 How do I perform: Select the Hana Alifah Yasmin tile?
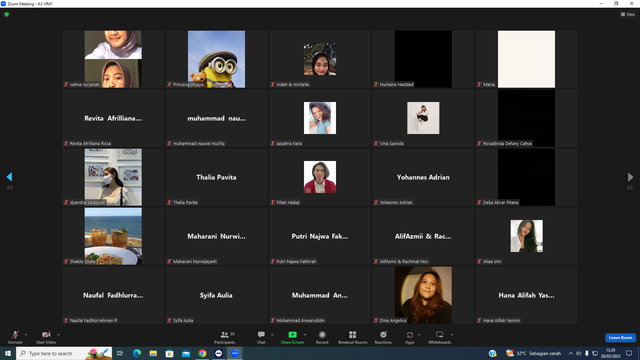527,295
